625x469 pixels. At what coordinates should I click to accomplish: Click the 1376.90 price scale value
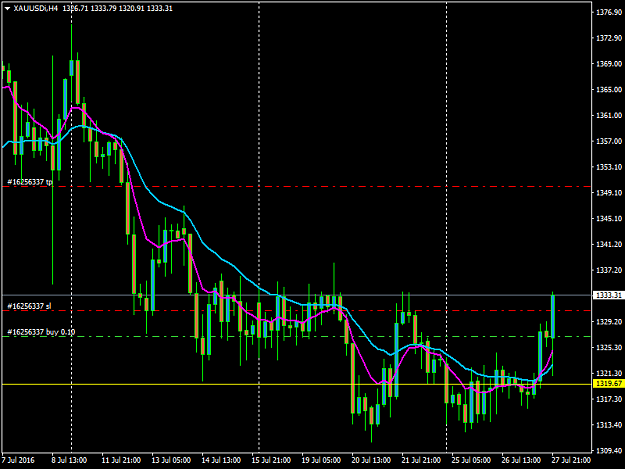(x=609, y=12)
